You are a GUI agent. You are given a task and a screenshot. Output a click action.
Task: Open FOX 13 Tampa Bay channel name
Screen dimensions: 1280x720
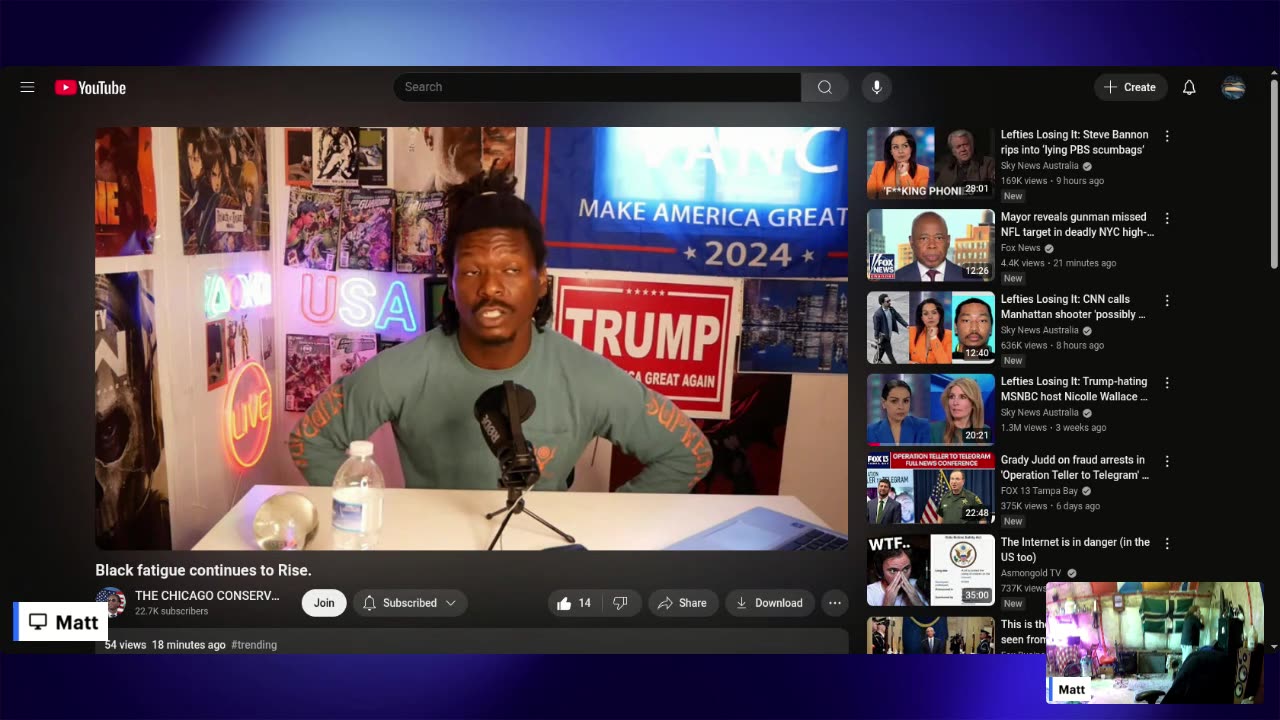point(1038,491)
